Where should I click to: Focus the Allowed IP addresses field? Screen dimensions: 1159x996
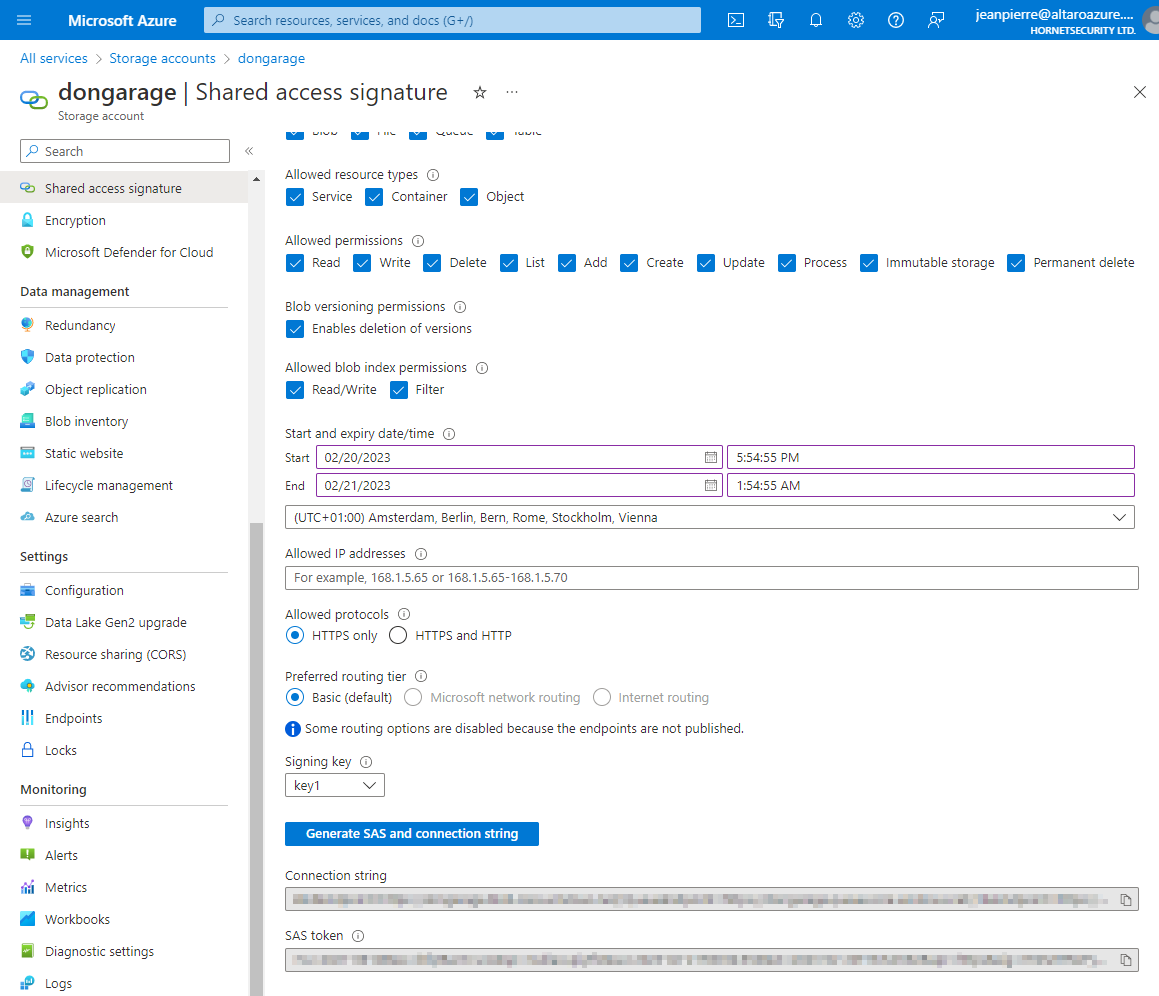tap(711, 577)
